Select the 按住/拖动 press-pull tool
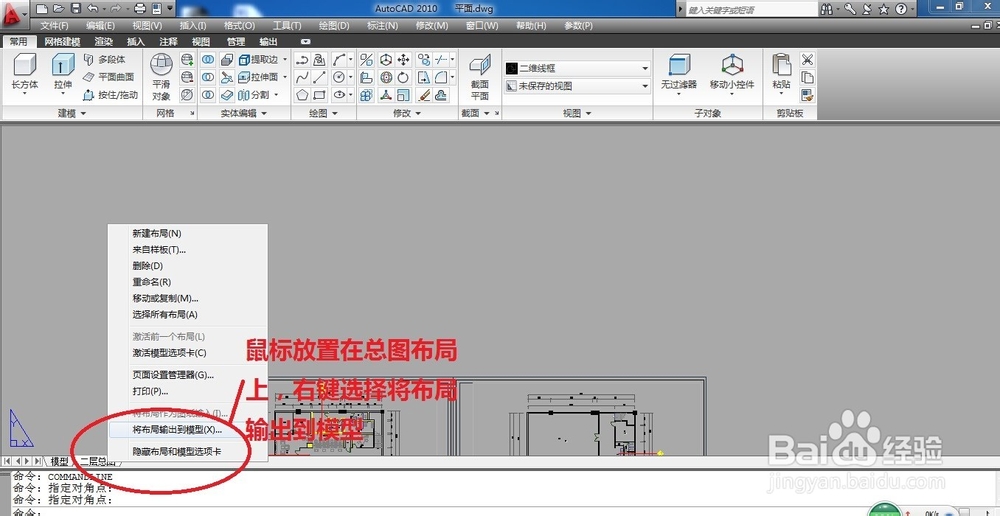 tap(110, 95)
